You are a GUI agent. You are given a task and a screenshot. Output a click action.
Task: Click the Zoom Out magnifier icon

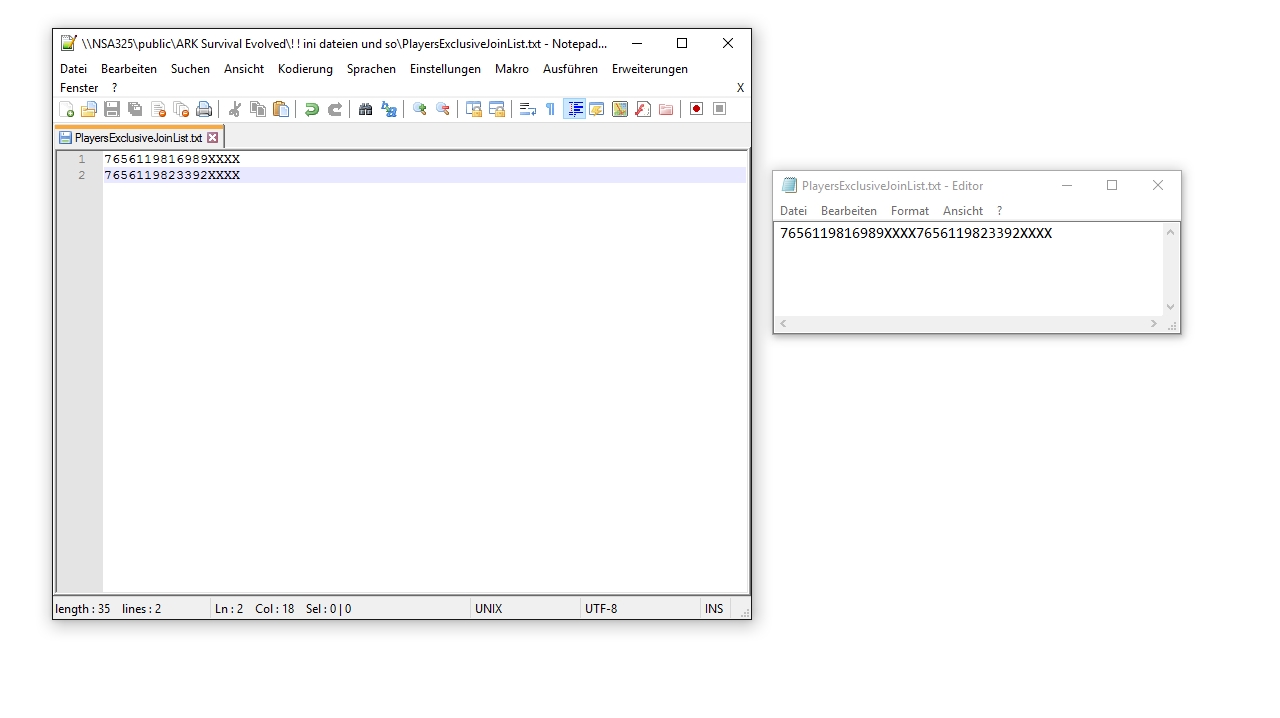pos(443,109)
